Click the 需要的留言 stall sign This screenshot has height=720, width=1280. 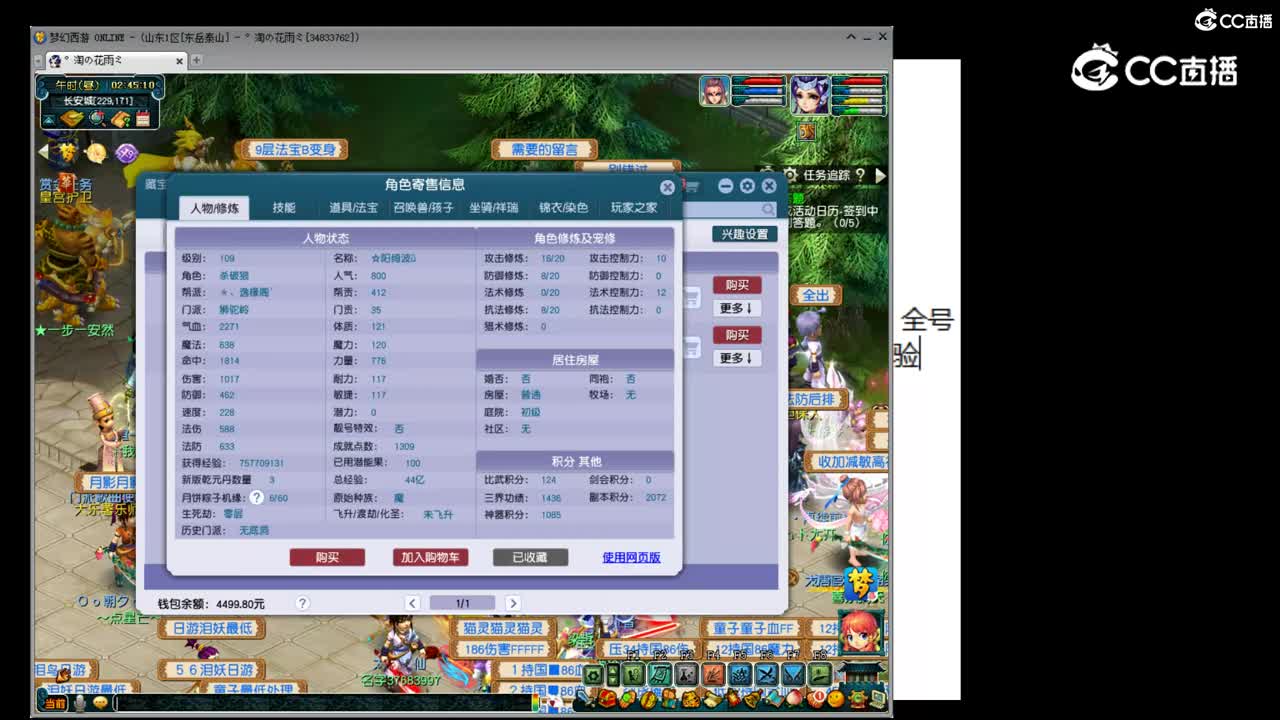544,149
